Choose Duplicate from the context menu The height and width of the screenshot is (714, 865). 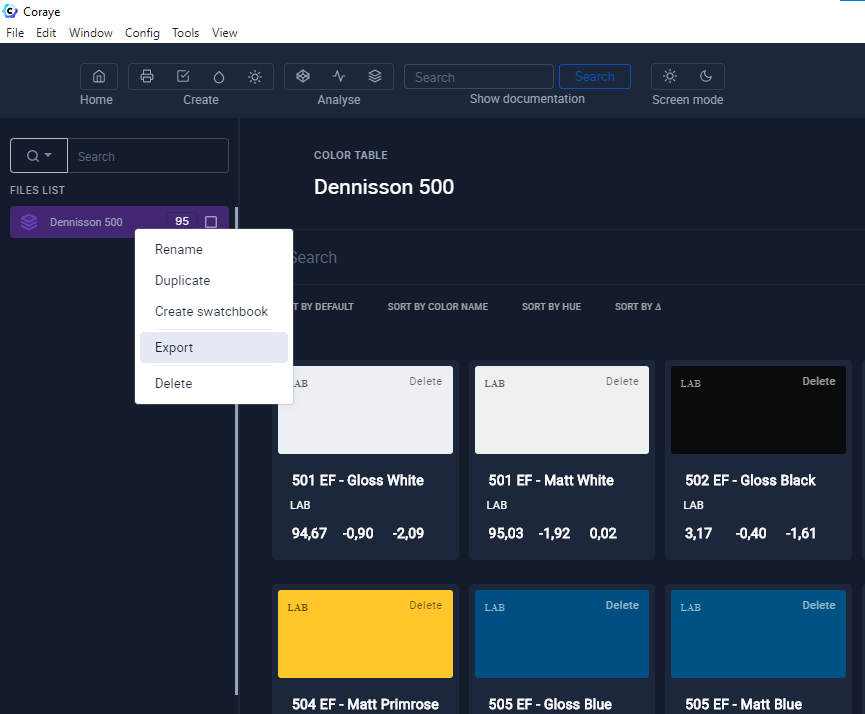coord(214,280)
